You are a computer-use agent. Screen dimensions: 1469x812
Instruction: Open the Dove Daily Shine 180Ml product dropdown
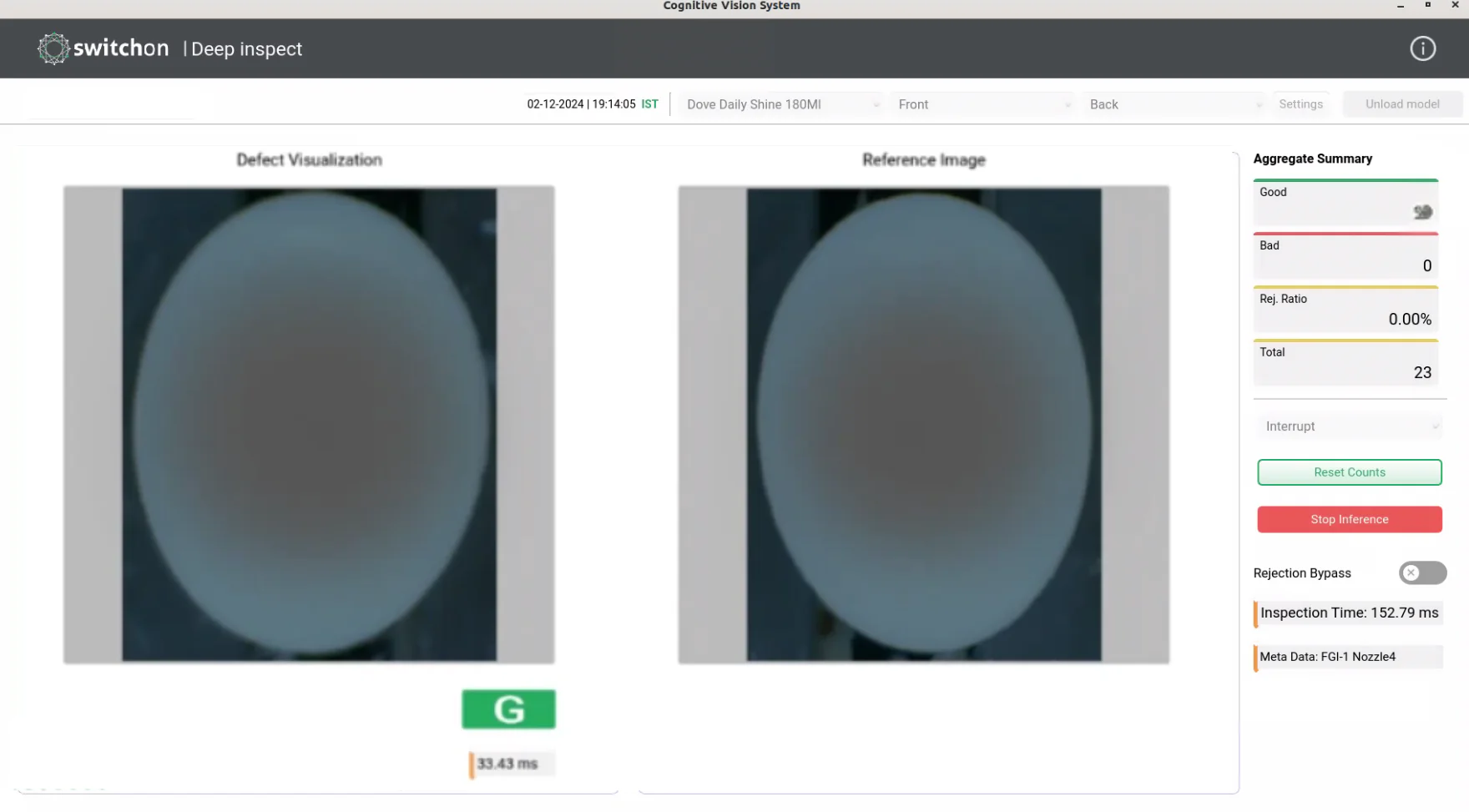coord(780,103)
